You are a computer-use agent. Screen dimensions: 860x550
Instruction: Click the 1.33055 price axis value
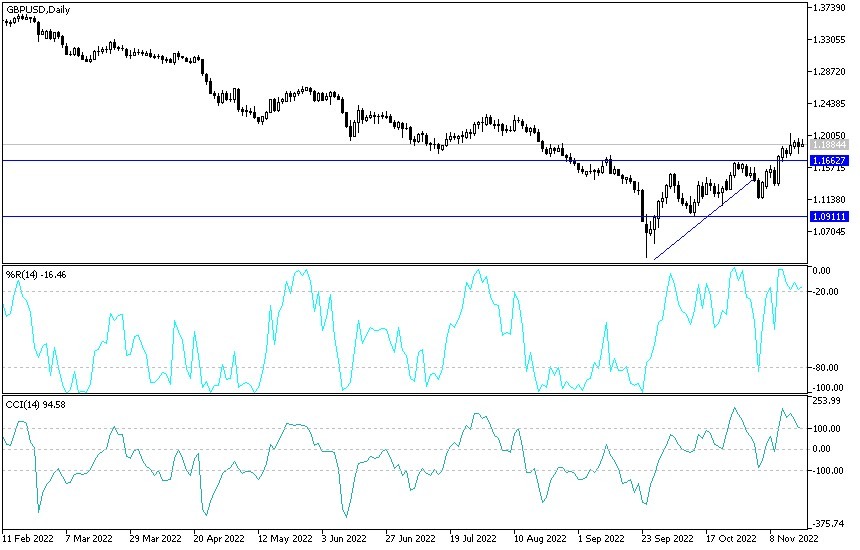click(x=830, y=40)
